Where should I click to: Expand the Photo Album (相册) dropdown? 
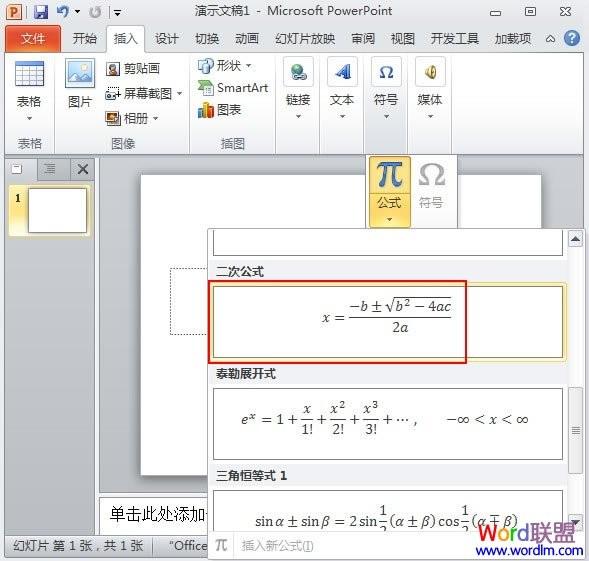coord(155,119)
